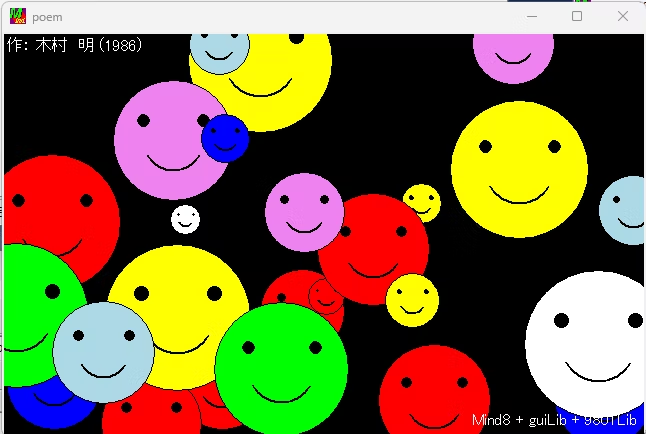Maximize the poem window

click(x=577, y=16)
